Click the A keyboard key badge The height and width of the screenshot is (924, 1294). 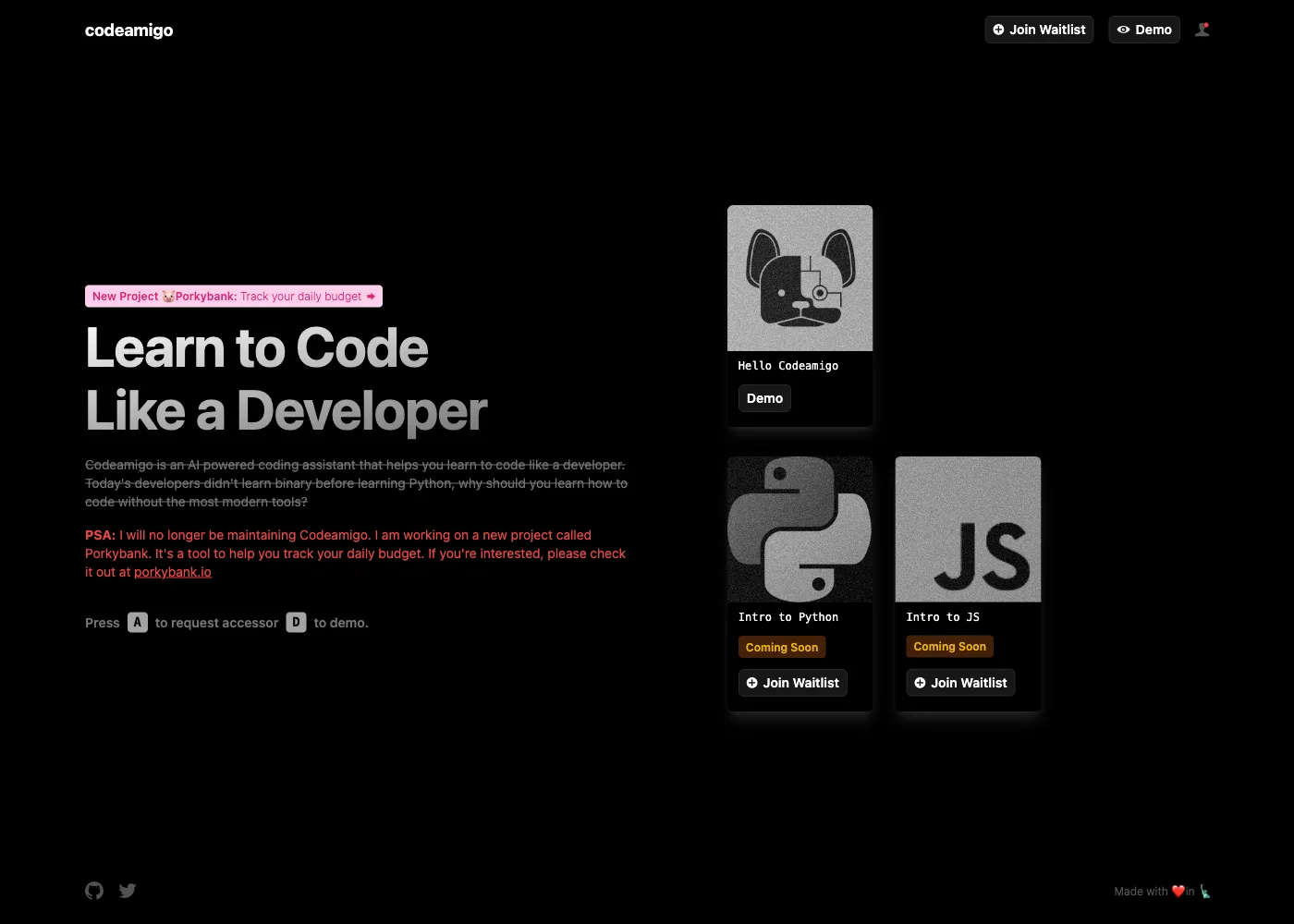pyautogui.click(x=138, y=622)
